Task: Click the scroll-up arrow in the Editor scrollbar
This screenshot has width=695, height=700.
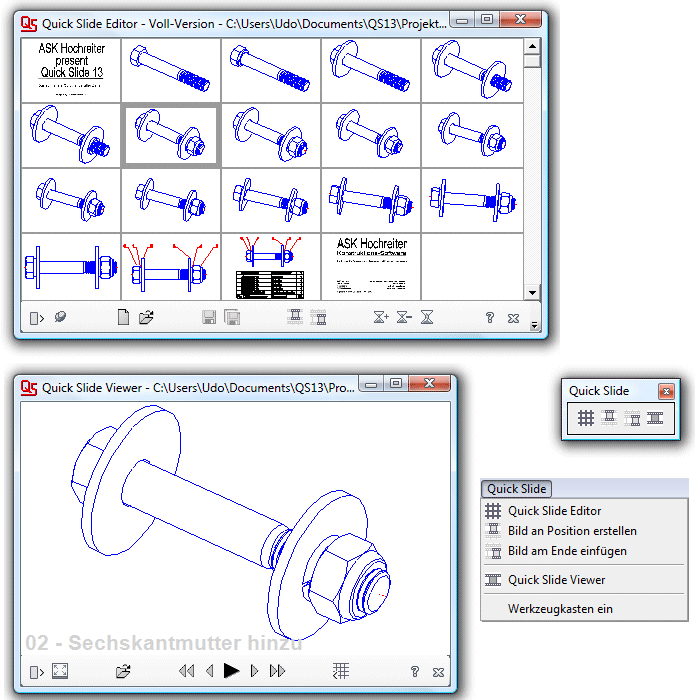Action: click(x=532, y=46)
